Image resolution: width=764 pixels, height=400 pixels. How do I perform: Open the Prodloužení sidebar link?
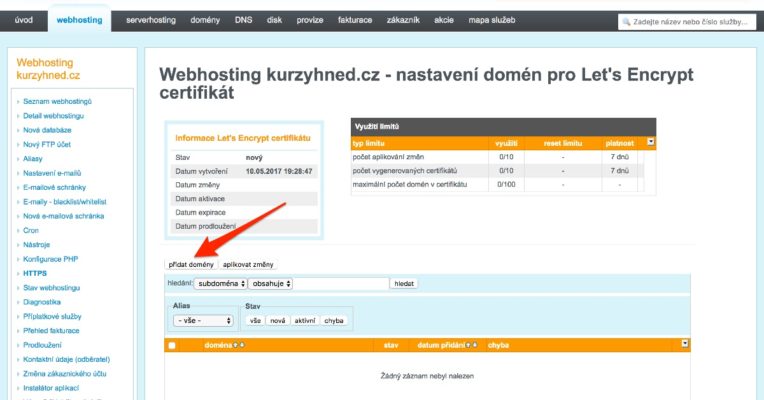point(42,345)
